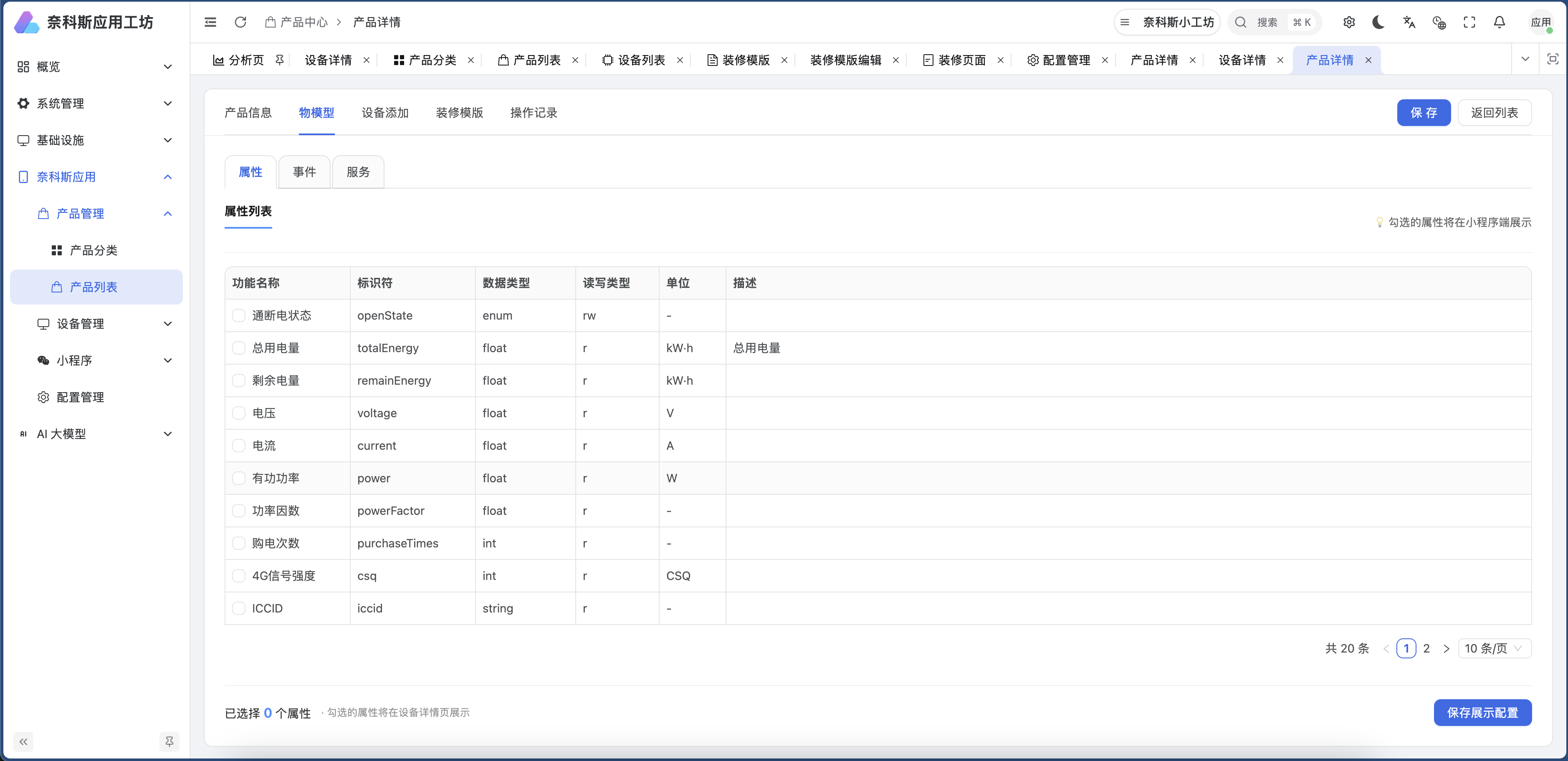Click the 保存展示配置 button

[1482, 712]
